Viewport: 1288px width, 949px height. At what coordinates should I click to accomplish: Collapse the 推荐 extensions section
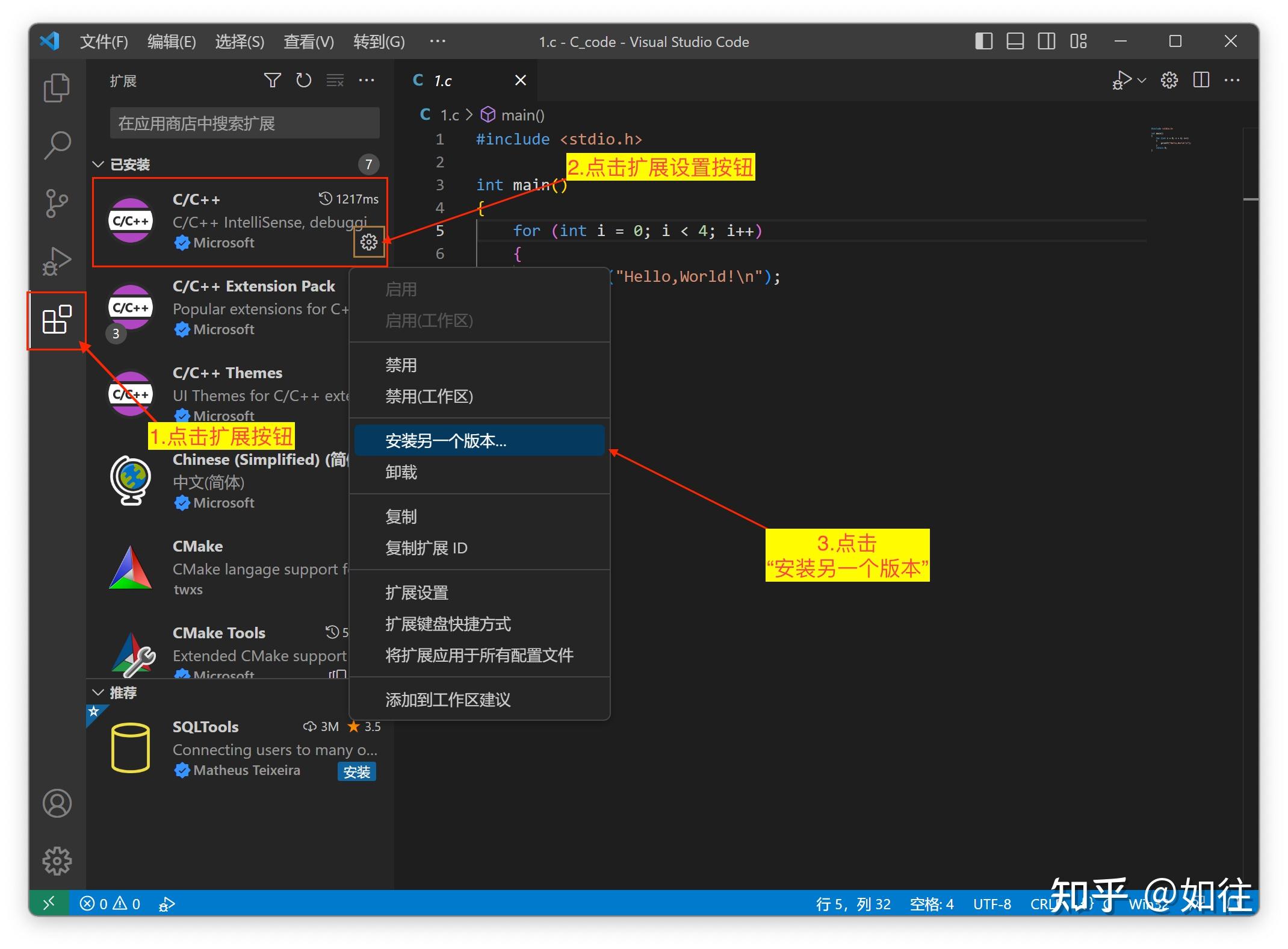point(98,692)
